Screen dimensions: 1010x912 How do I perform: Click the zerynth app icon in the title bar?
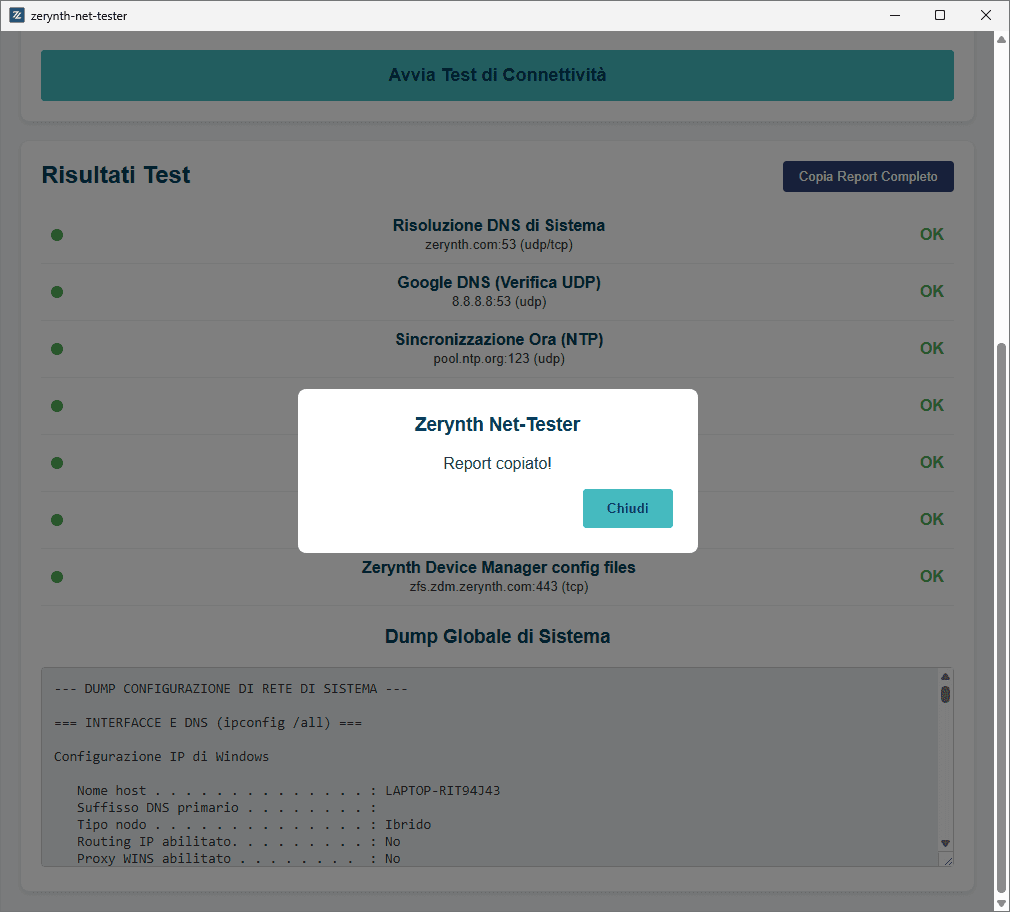coord(17,15)
